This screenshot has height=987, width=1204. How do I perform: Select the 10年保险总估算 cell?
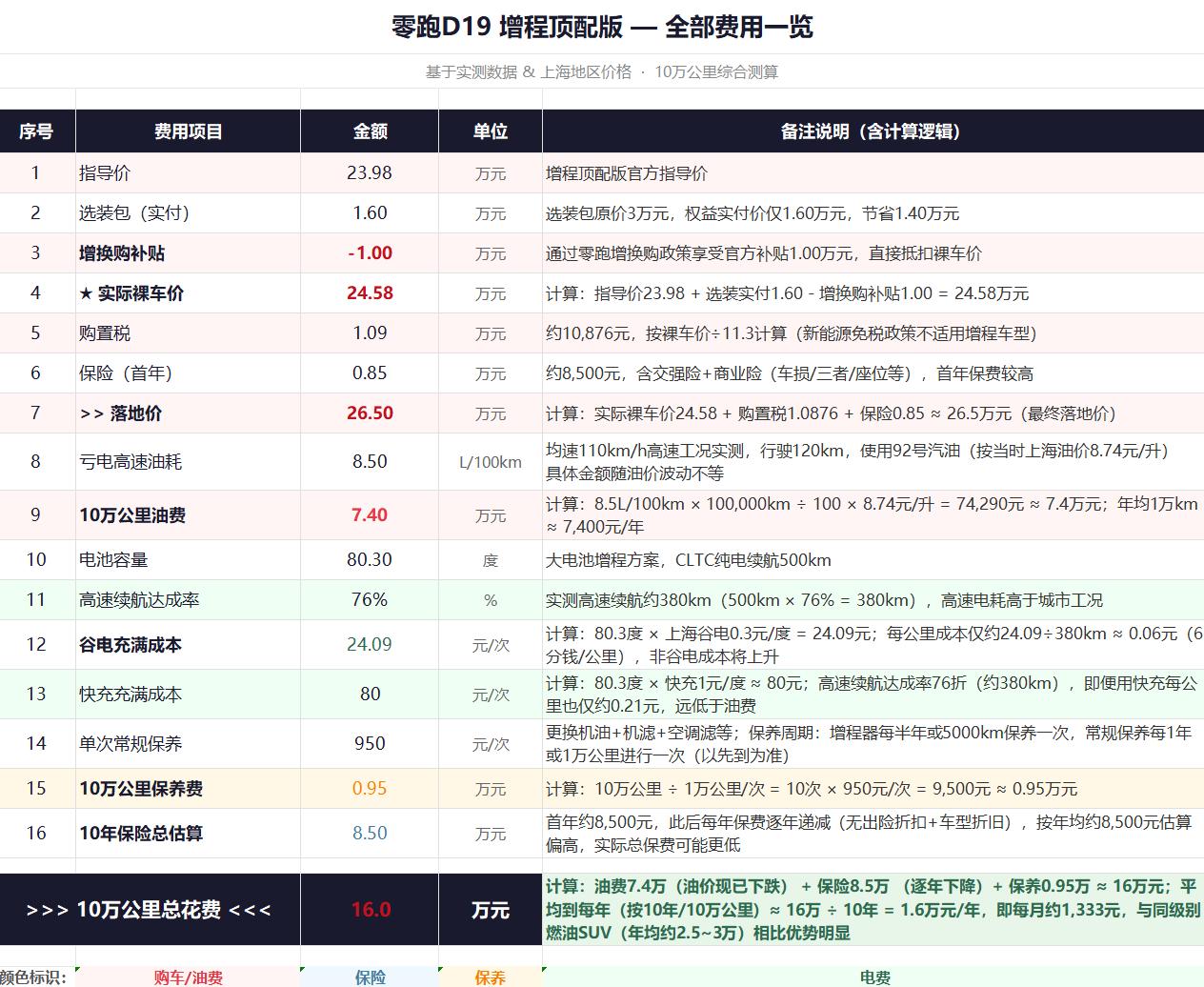click(188, 834)
